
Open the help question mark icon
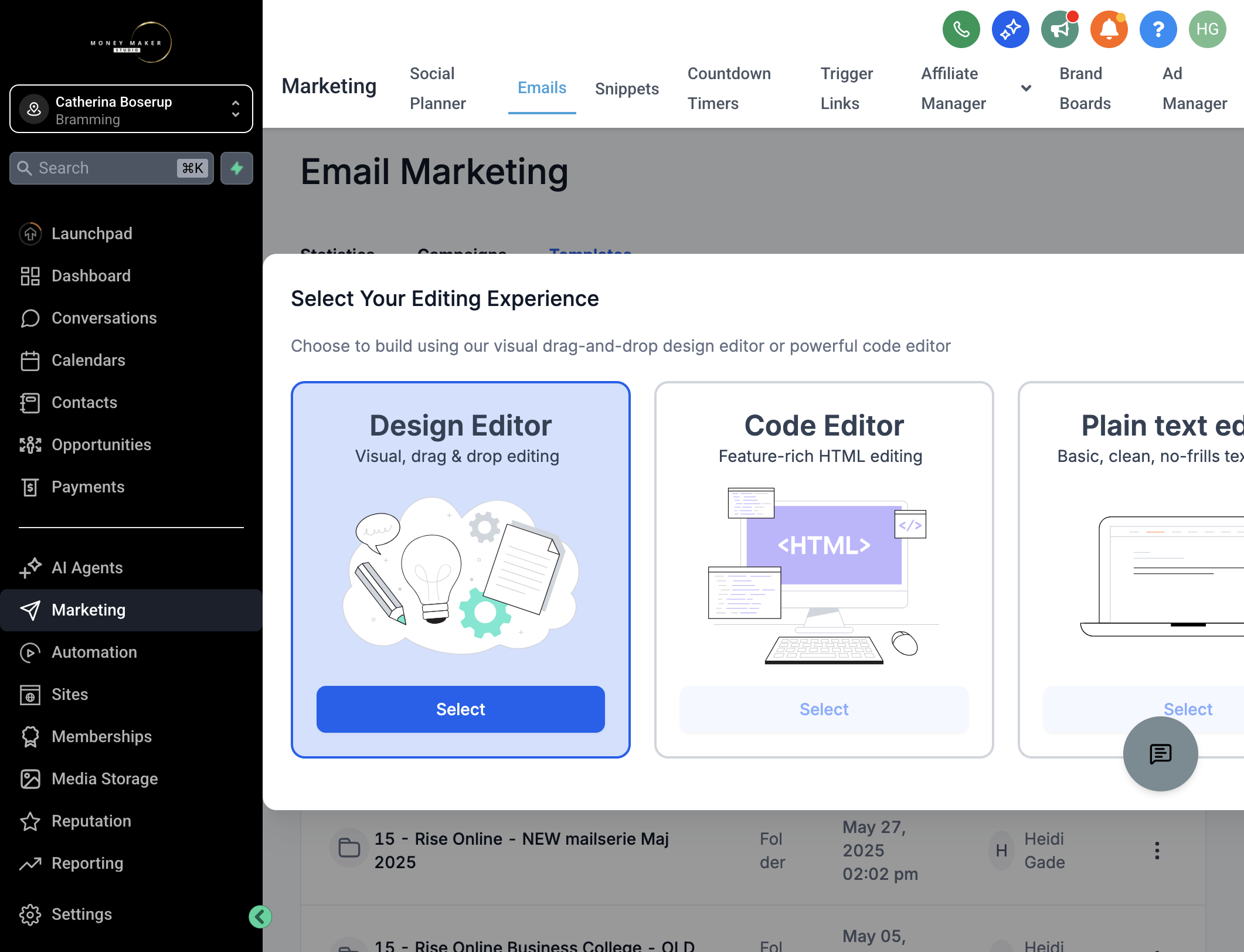click(1158, 29)
